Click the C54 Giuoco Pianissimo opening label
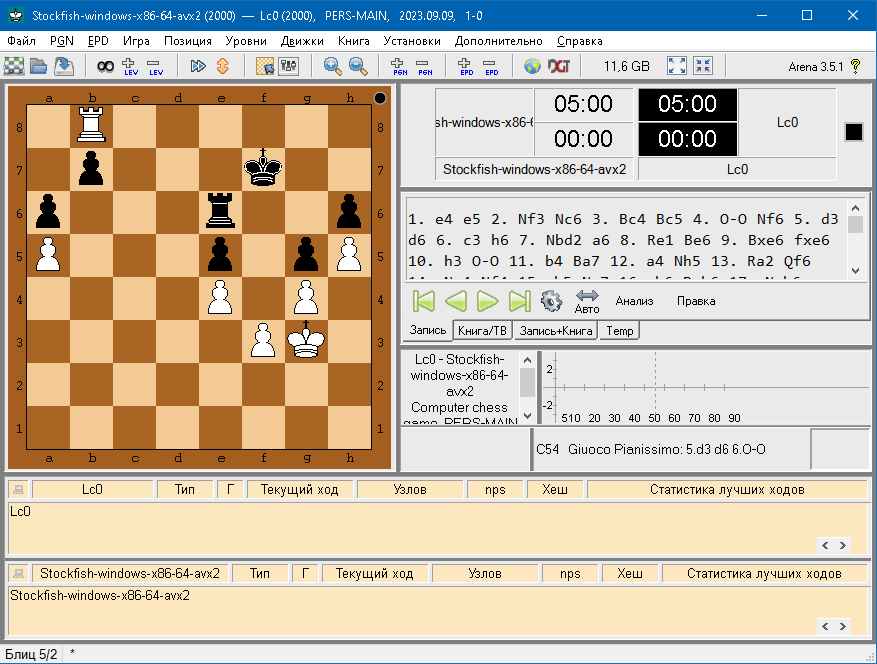 tap(650, 449)
